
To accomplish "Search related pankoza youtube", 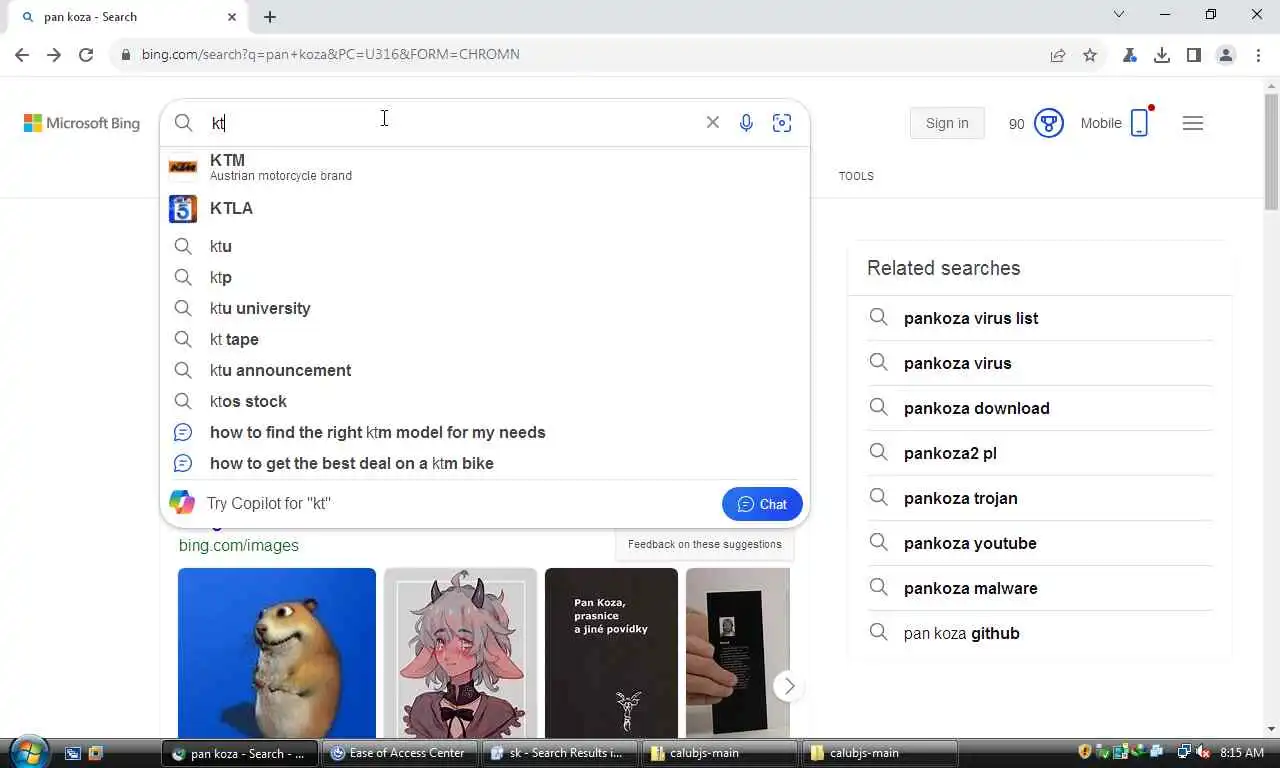I will [x=970, y=543].
